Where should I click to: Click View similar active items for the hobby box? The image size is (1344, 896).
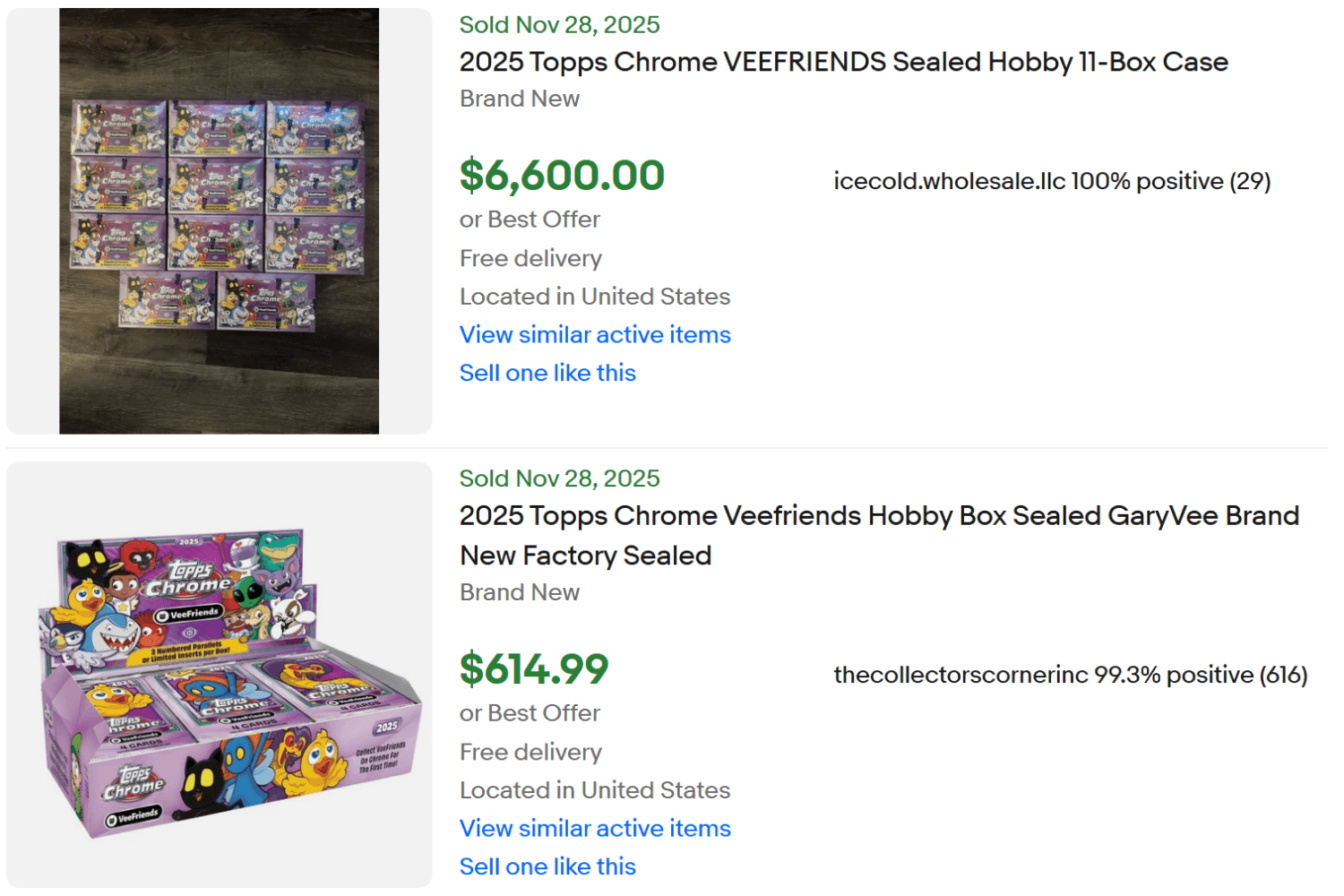click(594, 828)
